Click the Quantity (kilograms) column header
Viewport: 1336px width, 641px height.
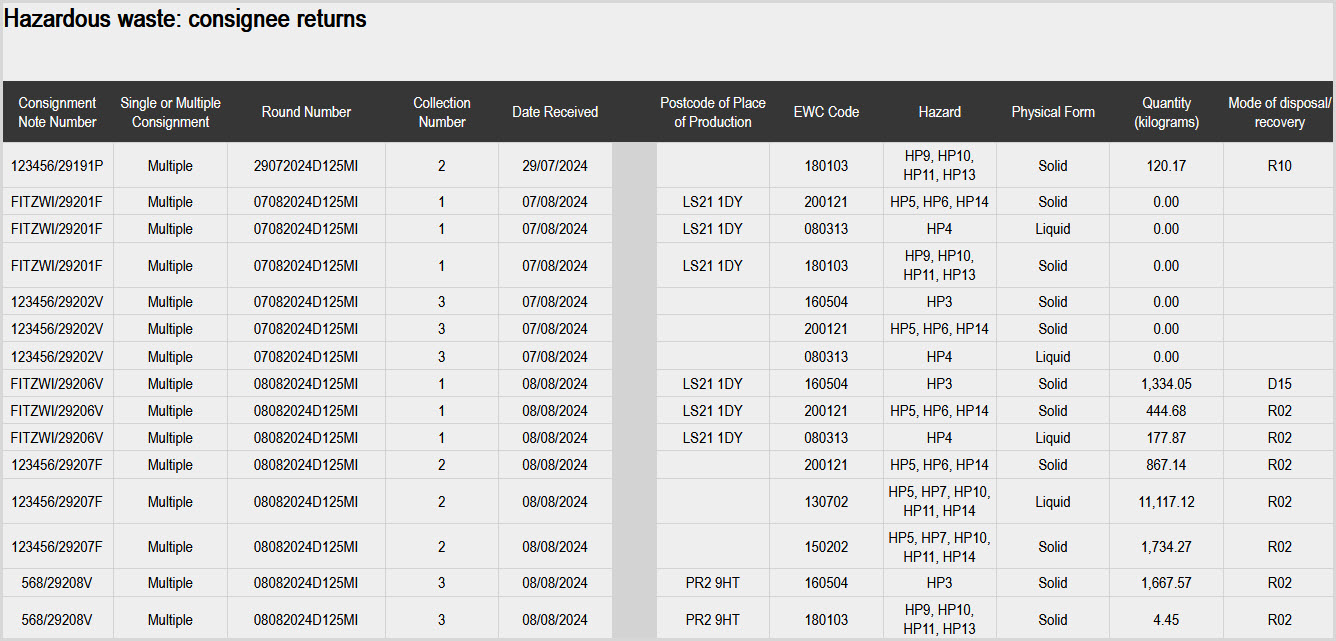pos(1166,112)
